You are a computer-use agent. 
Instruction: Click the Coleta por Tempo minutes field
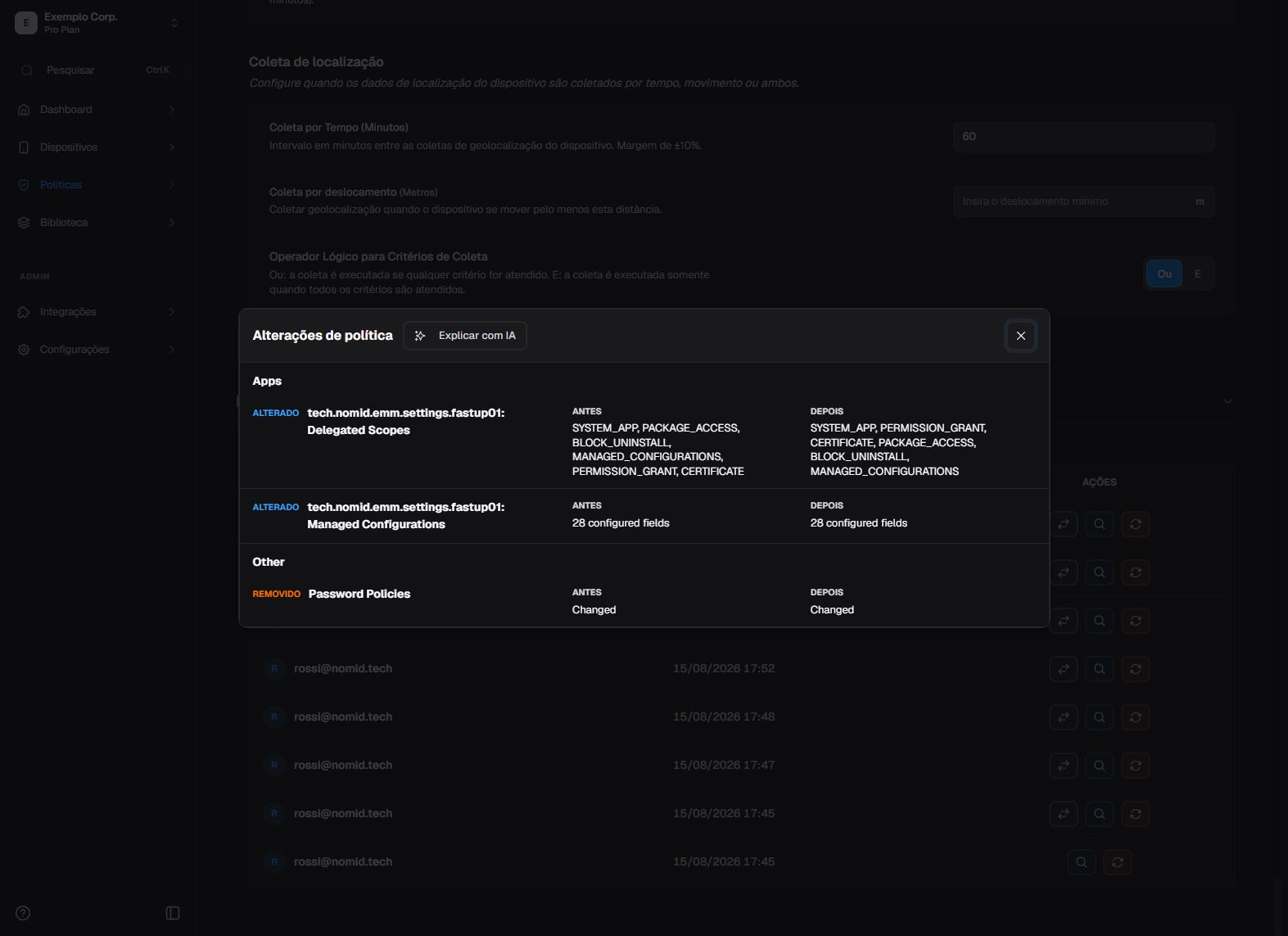(x=1083, y=137)
